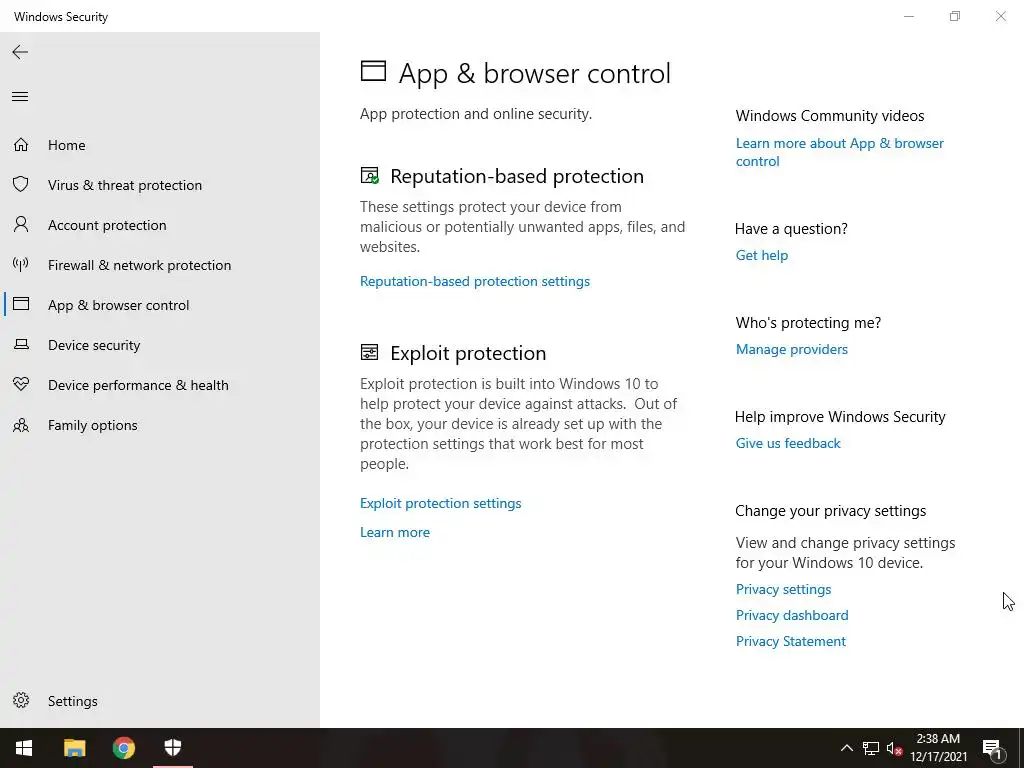Click the Family options people icon

click(x=21, y=425)
